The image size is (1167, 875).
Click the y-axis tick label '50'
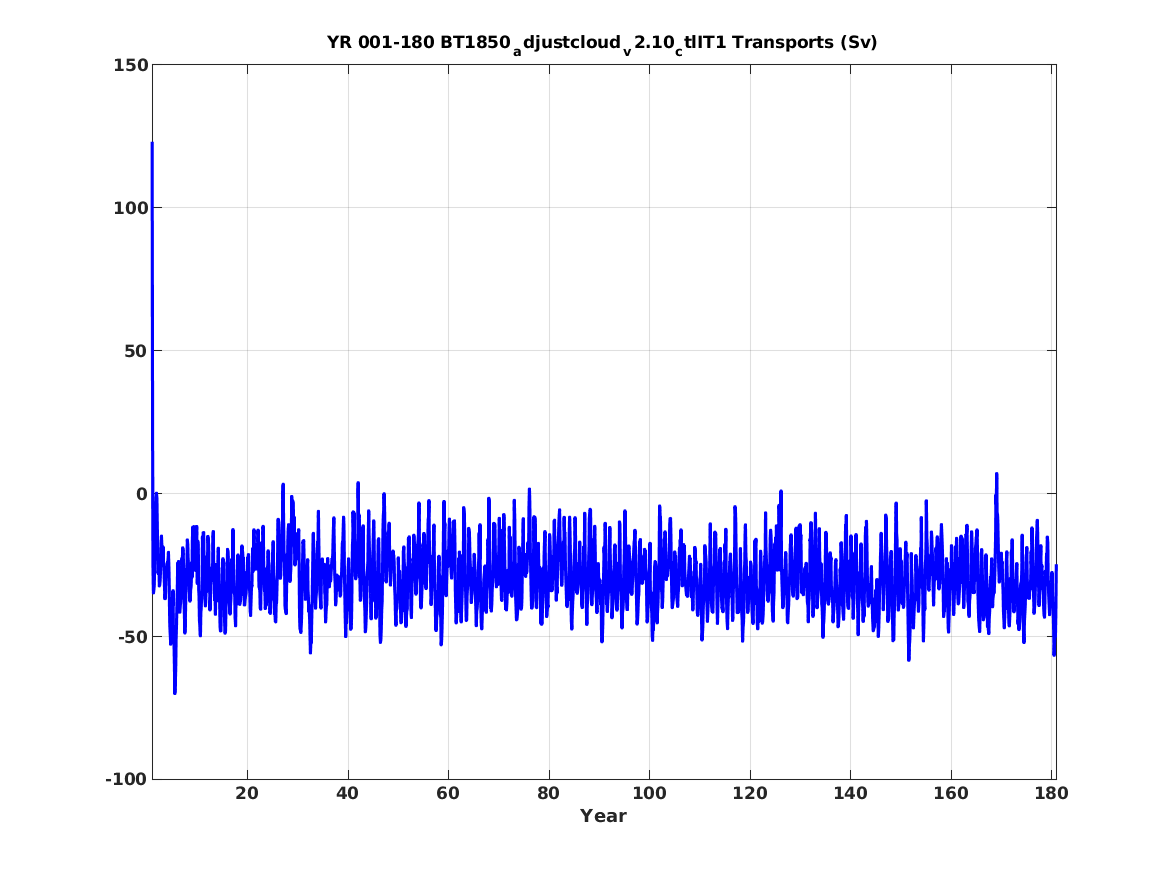pos(137,351)
